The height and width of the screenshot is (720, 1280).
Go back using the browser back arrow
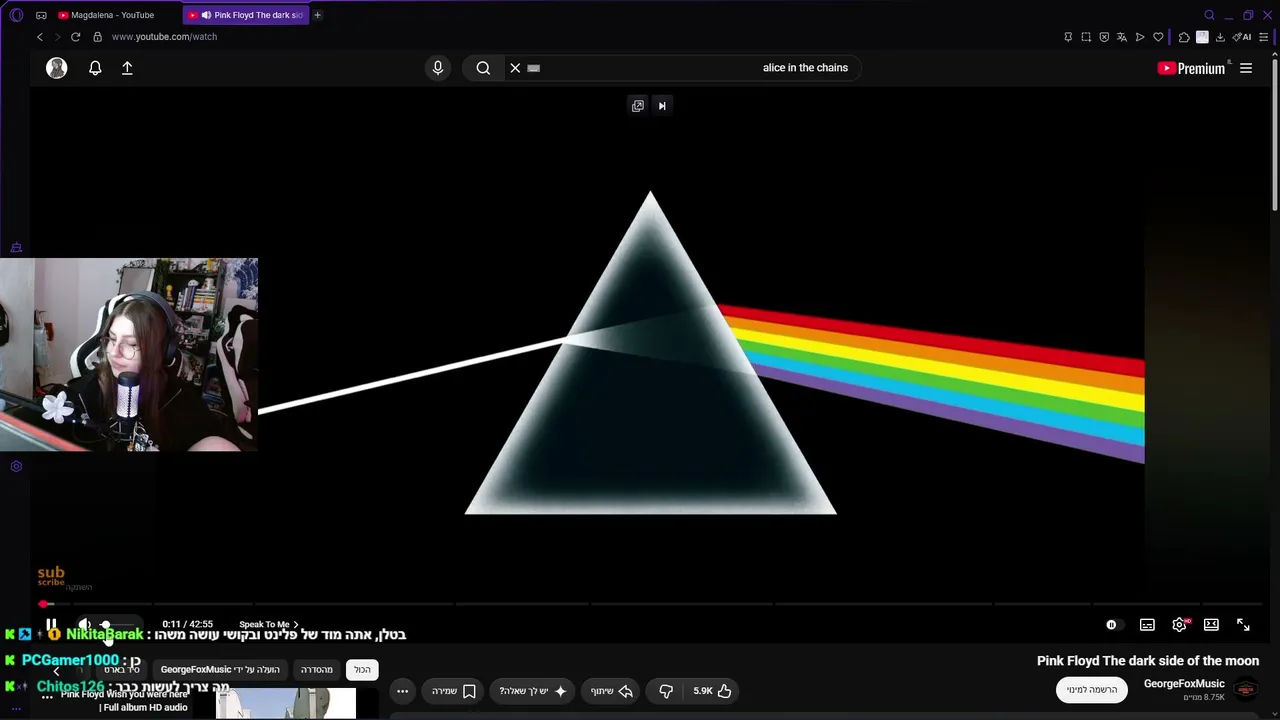tap(40, 37)
